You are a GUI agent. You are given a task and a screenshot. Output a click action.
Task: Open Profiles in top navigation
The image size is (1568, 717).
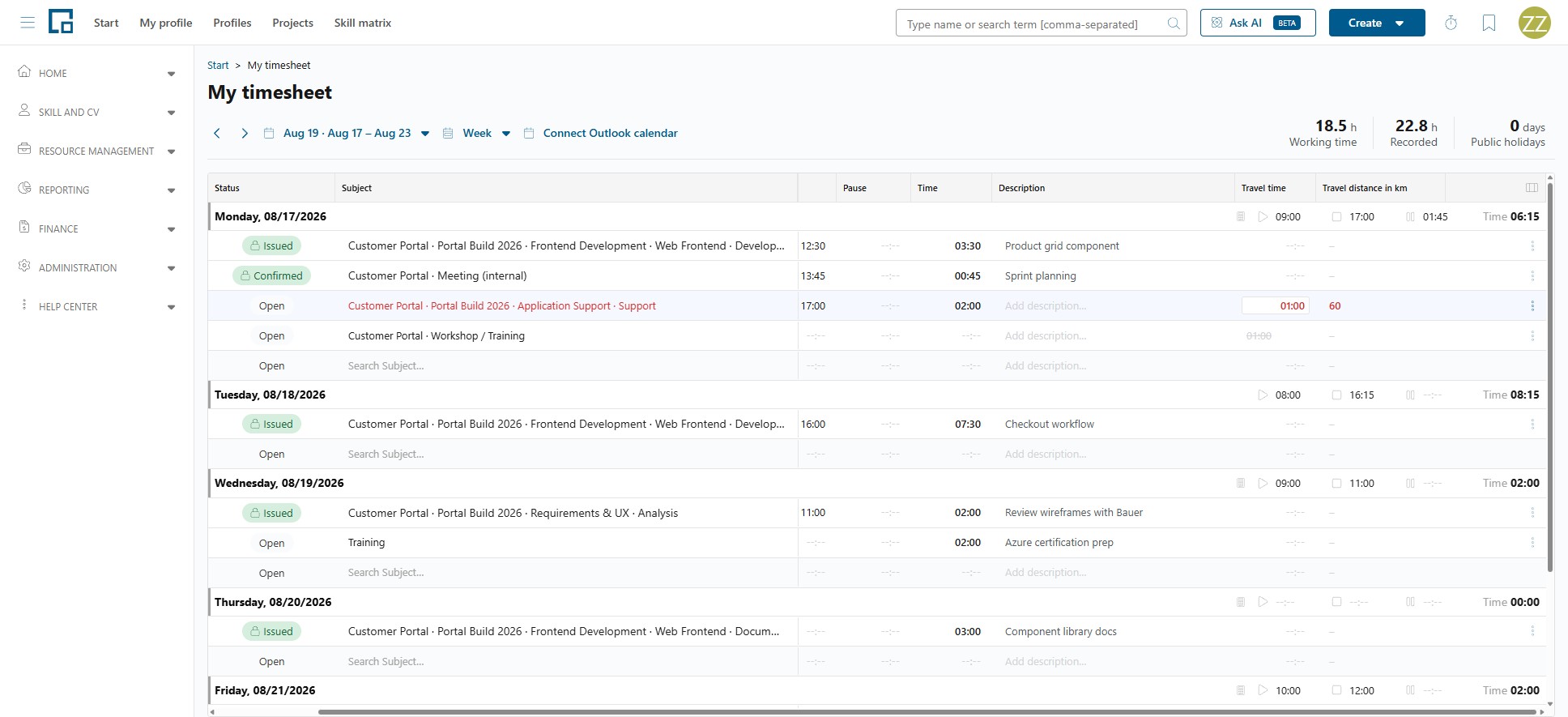point(232,23)
